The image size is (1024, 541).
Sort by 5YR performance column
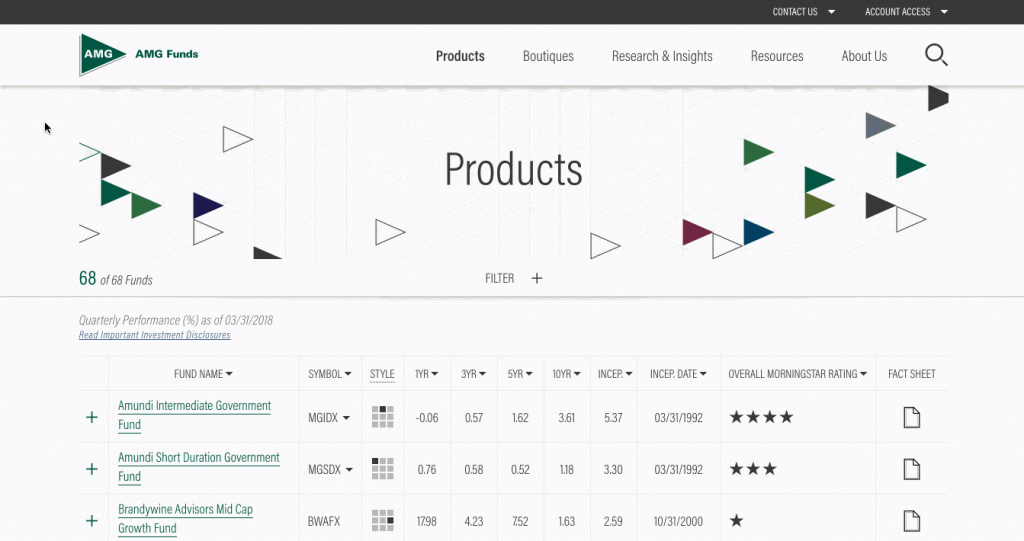(x=520, y=374)
